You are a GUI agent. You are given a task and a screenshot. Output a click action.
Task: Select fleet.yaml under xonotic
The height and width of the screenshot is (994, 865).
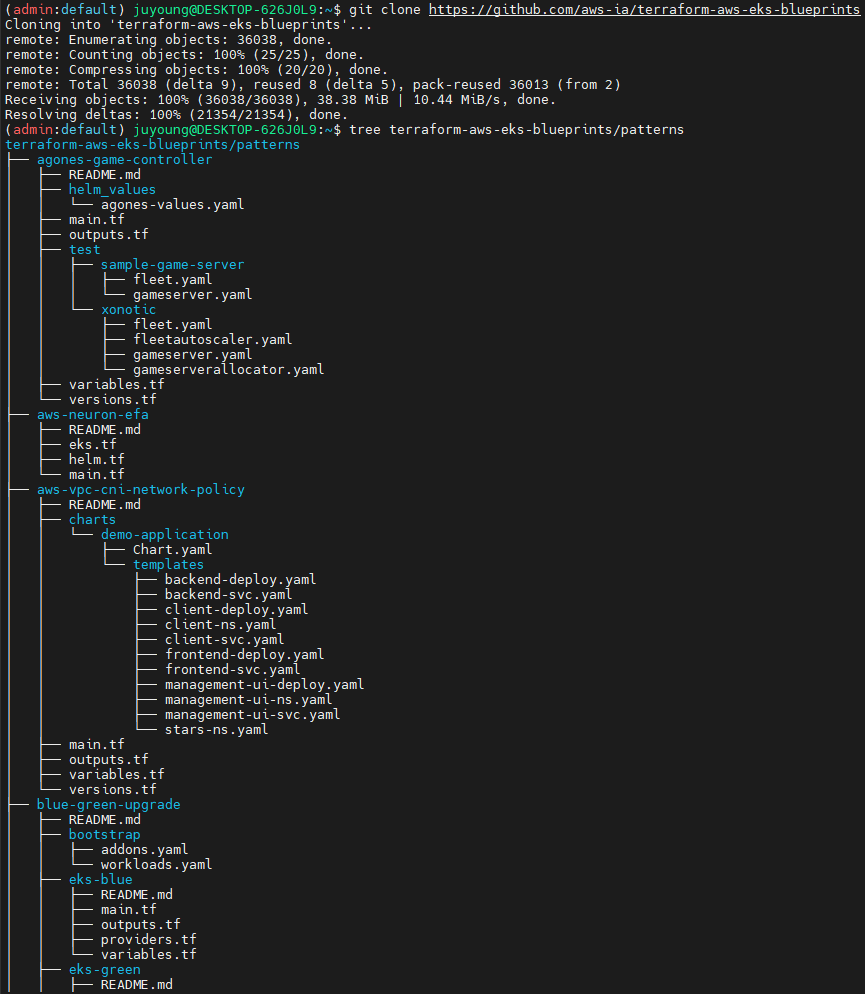click(172, 325)
